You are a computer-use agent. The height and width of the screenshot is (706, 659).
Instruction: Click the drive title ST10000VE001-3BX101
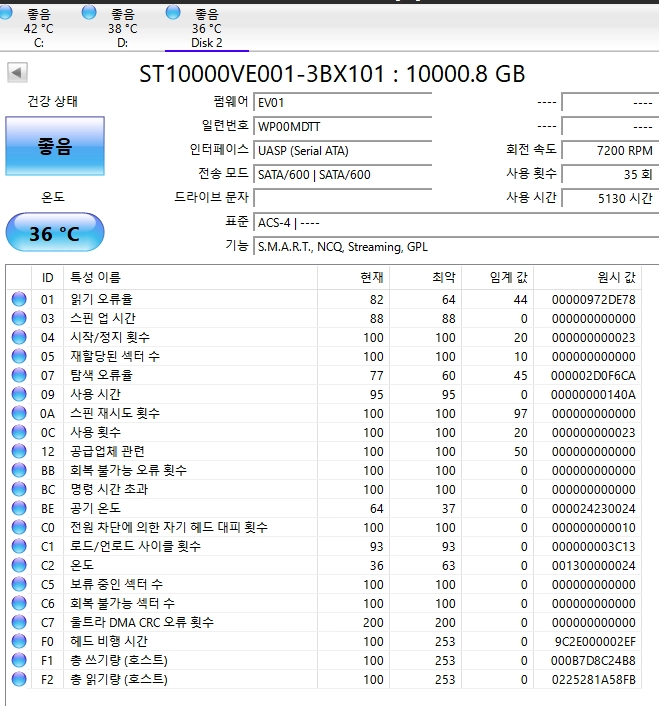coord(262,74)
